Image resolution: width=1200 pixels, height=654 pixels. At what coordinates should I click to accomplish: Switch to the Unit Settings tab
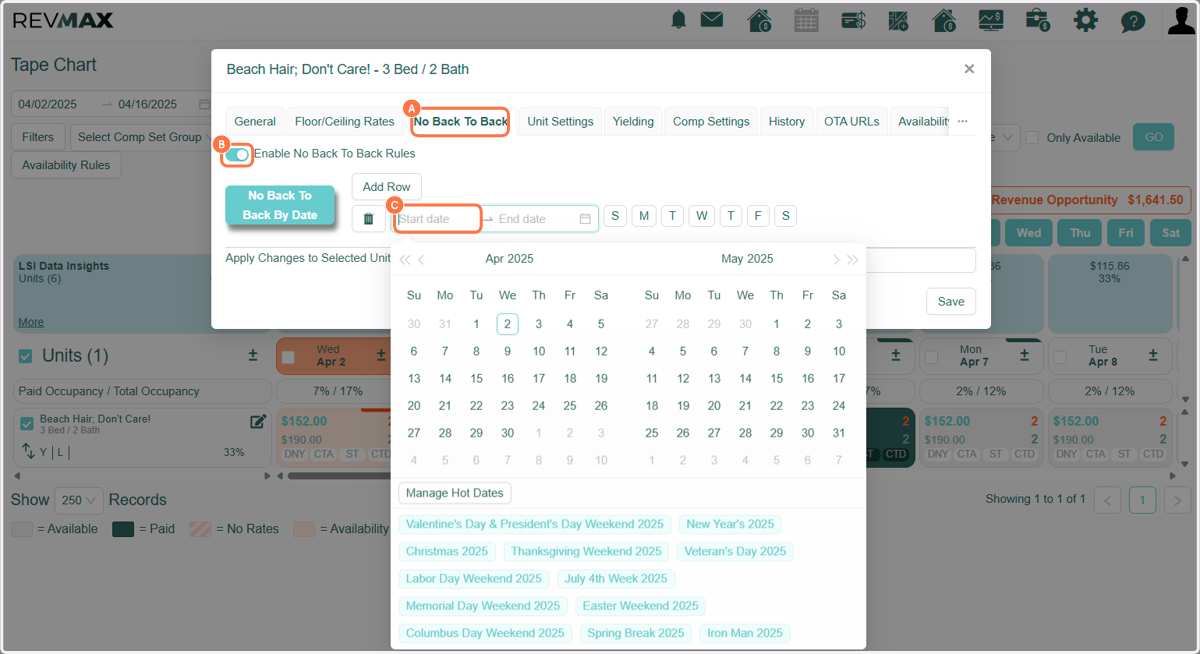click(560, 122)
